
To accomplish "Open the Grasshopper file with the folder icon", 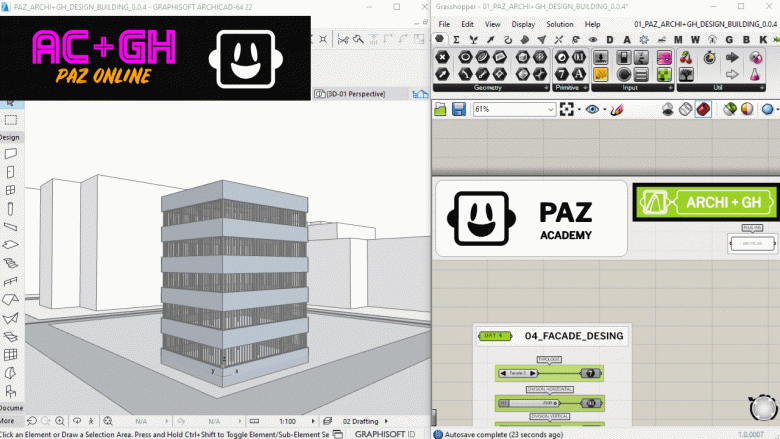I will 441,109.
